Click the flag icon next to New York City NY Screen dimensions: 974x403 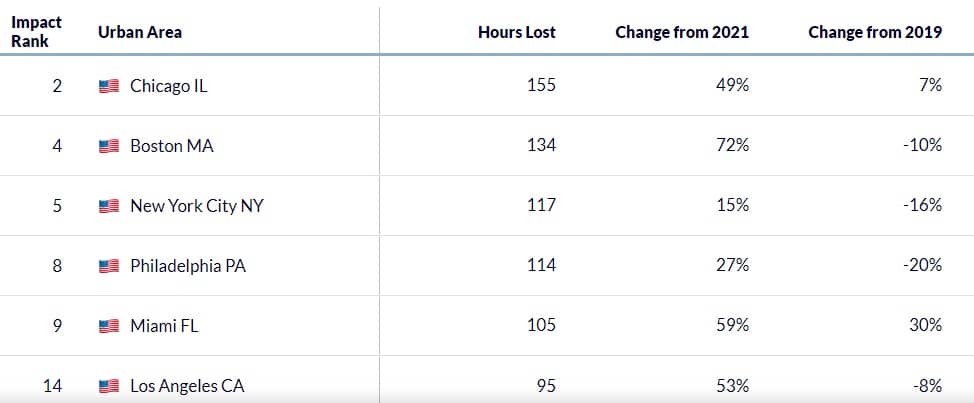(x=109, y=206)
